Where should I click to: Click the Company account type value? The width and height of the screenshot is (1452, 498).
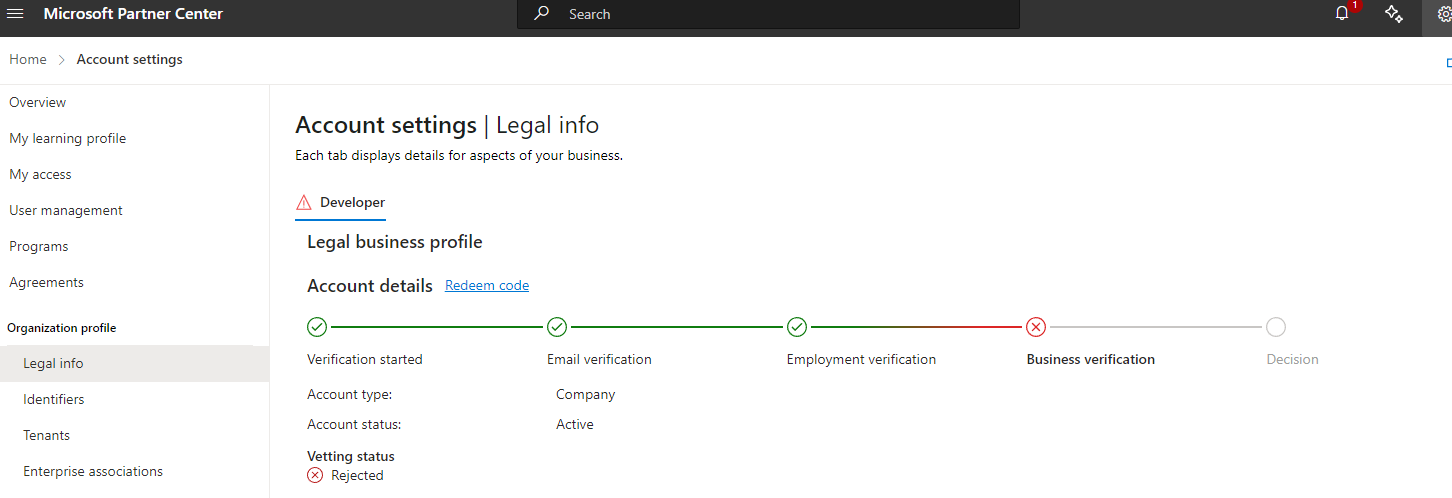586,394
